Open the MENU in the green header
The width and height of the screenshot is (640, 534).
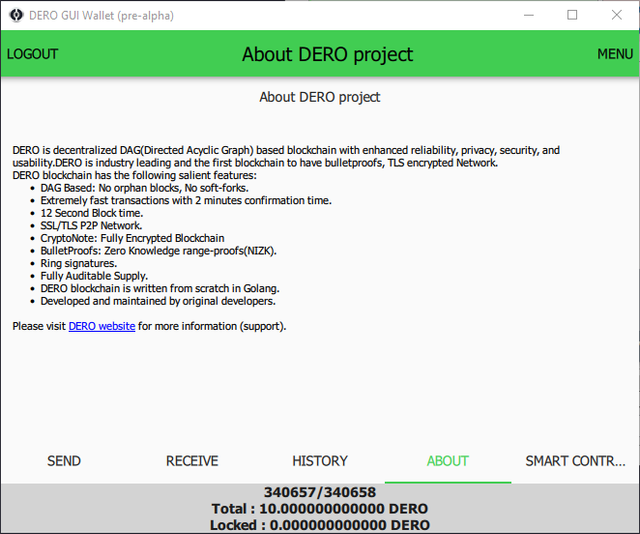point(615,54)
